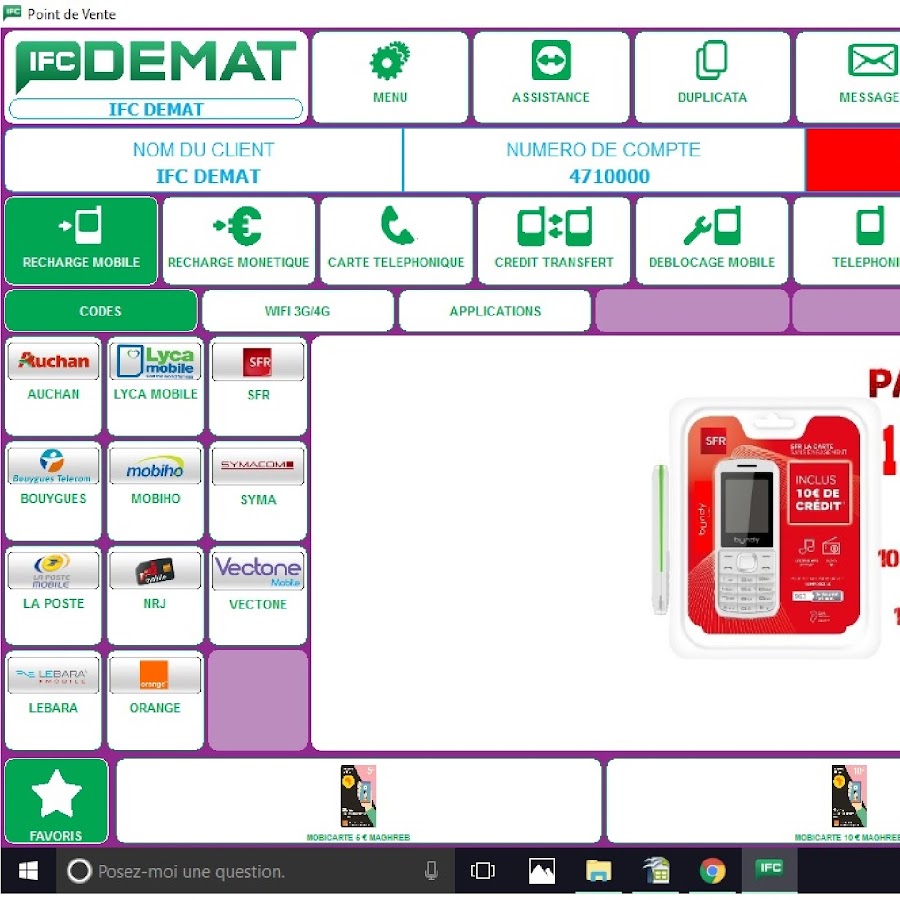
Task: Click Cortana microphone icon
Action: tap(431, 871)
